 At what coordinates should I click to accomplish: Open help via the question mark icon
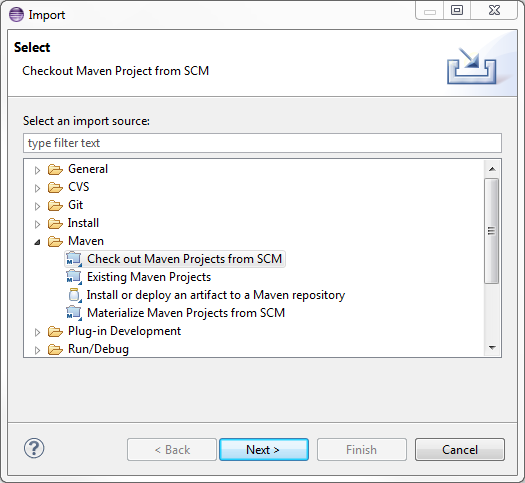point(34,448)
